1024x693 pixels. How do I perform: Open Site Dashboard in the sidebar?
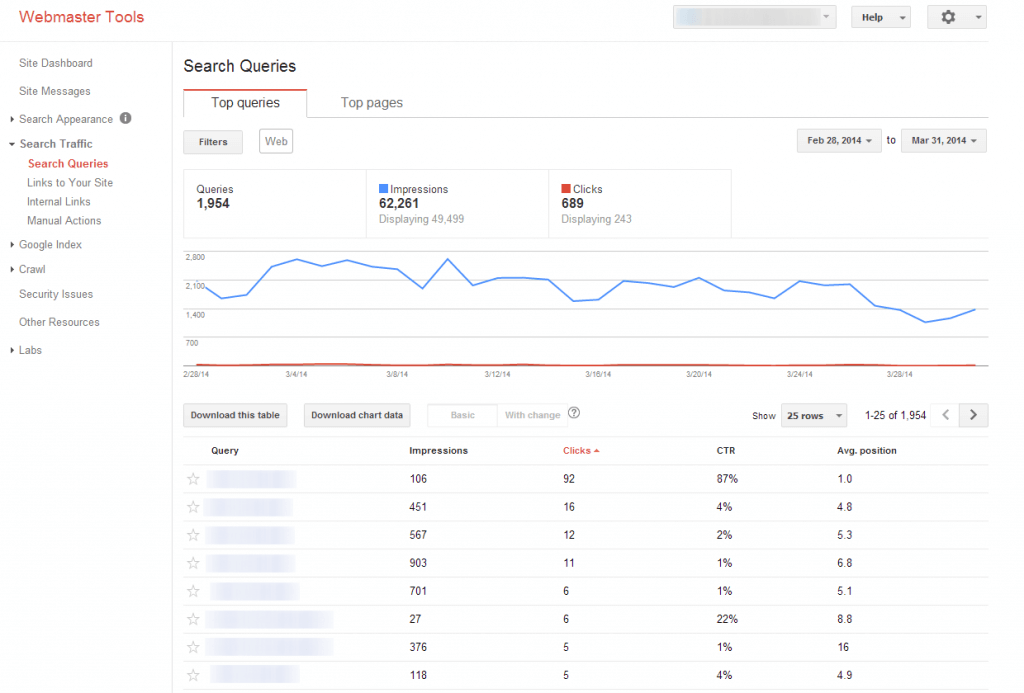pyautogui.click(x=56, y=63)
